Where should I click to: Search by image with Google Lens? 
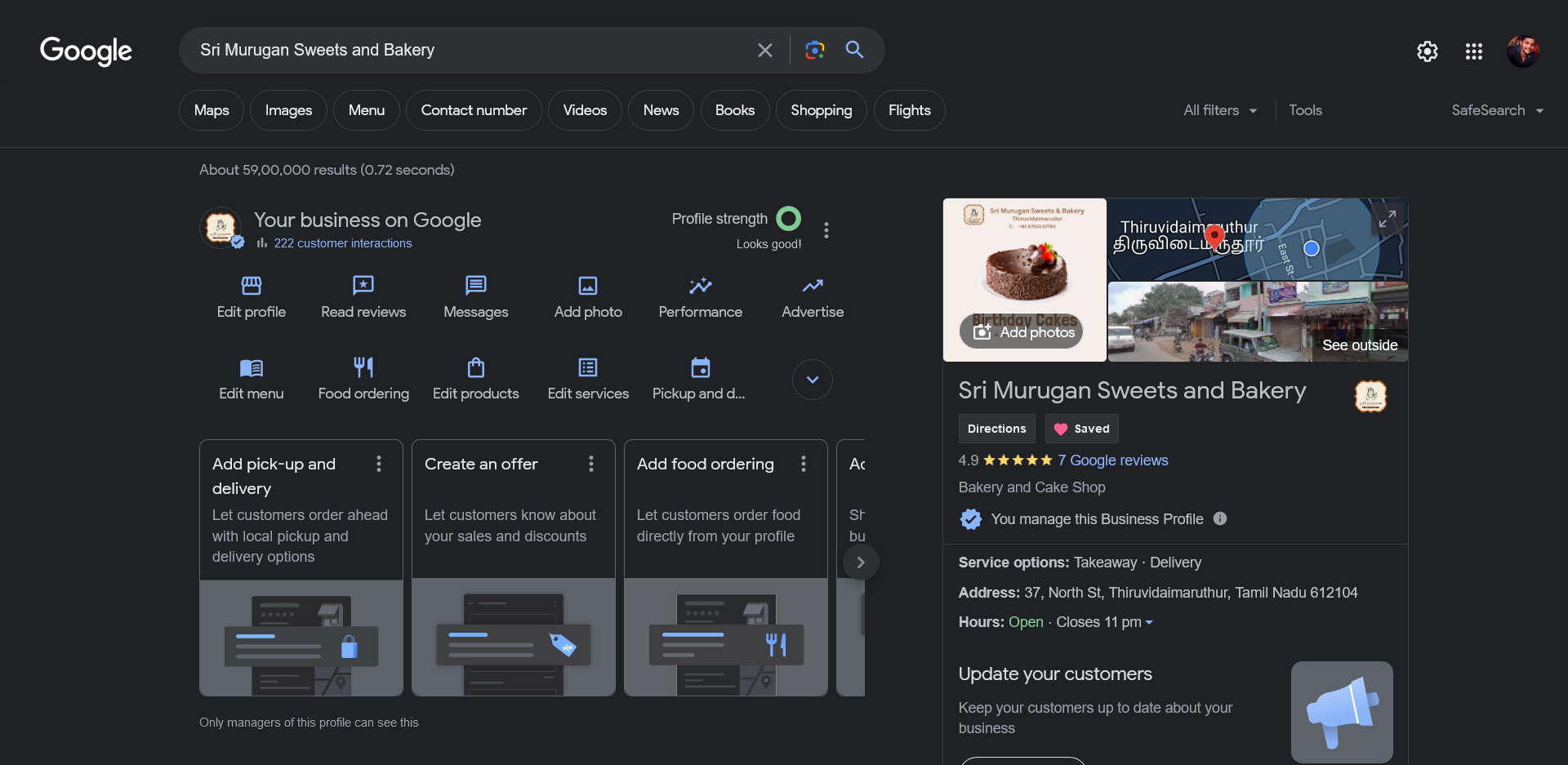click(x=814, y=50)
